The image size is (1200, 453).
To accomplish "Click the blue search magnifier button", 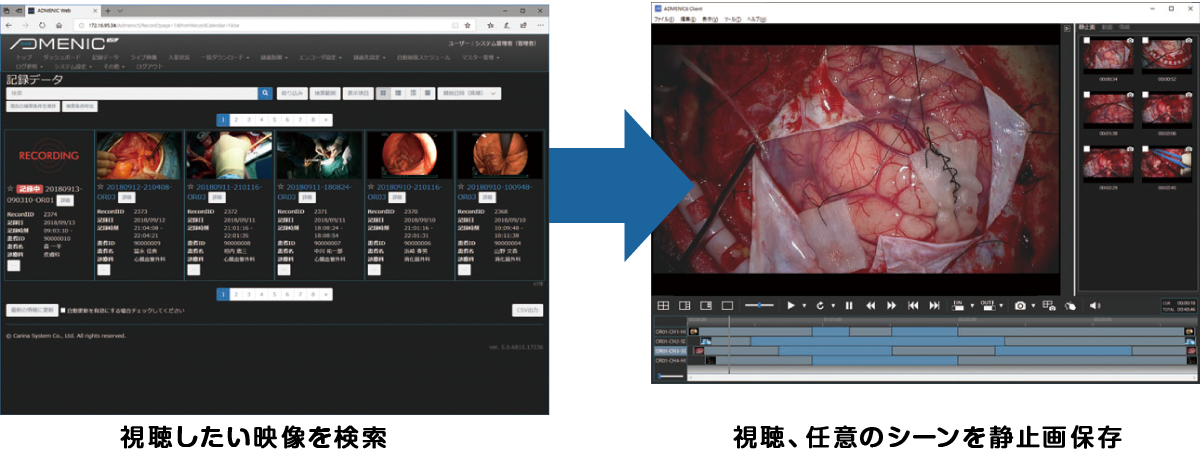I will [x=265, y=93].
